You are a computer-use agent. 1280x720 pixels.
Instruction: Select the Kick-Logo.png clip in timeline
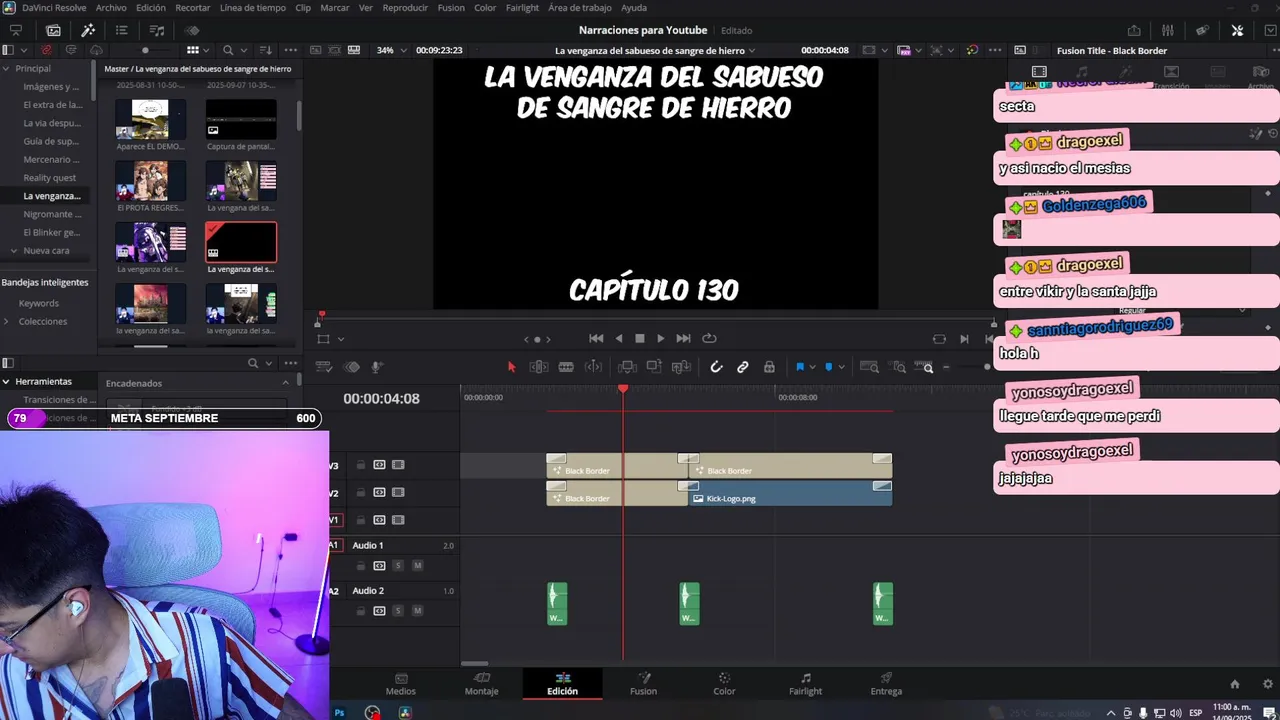point(790,494)
